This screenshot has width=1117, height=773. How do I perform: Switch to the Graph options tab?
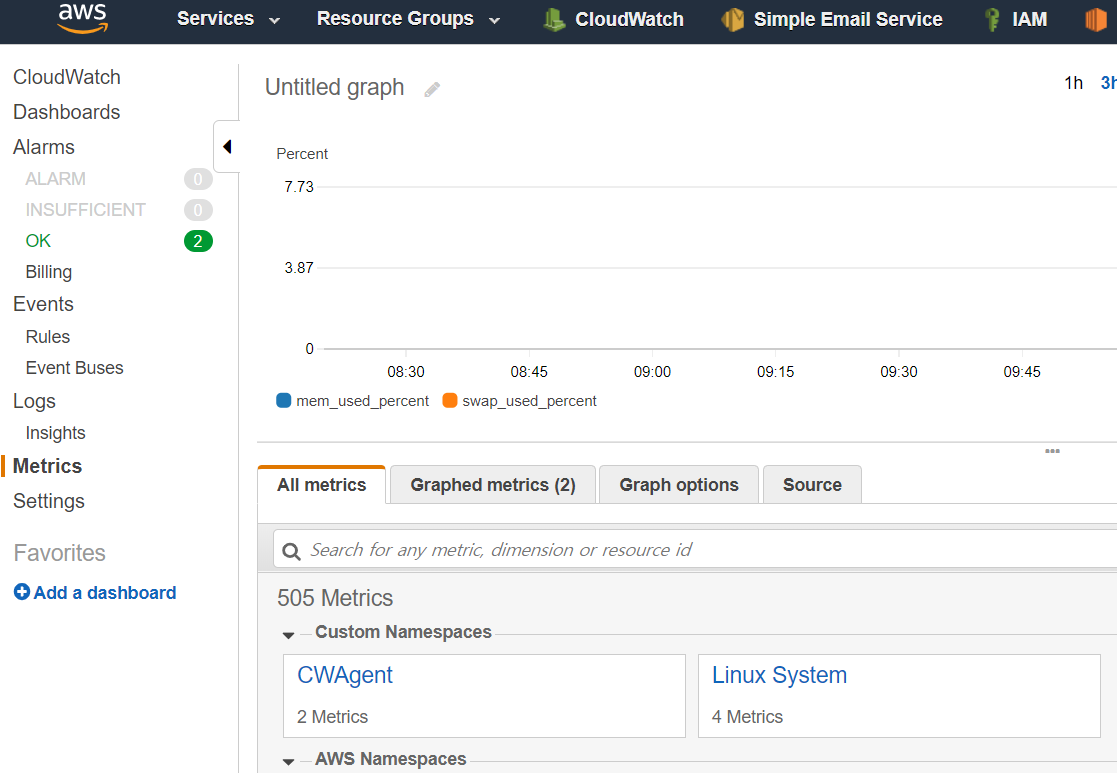click(679, 485)
